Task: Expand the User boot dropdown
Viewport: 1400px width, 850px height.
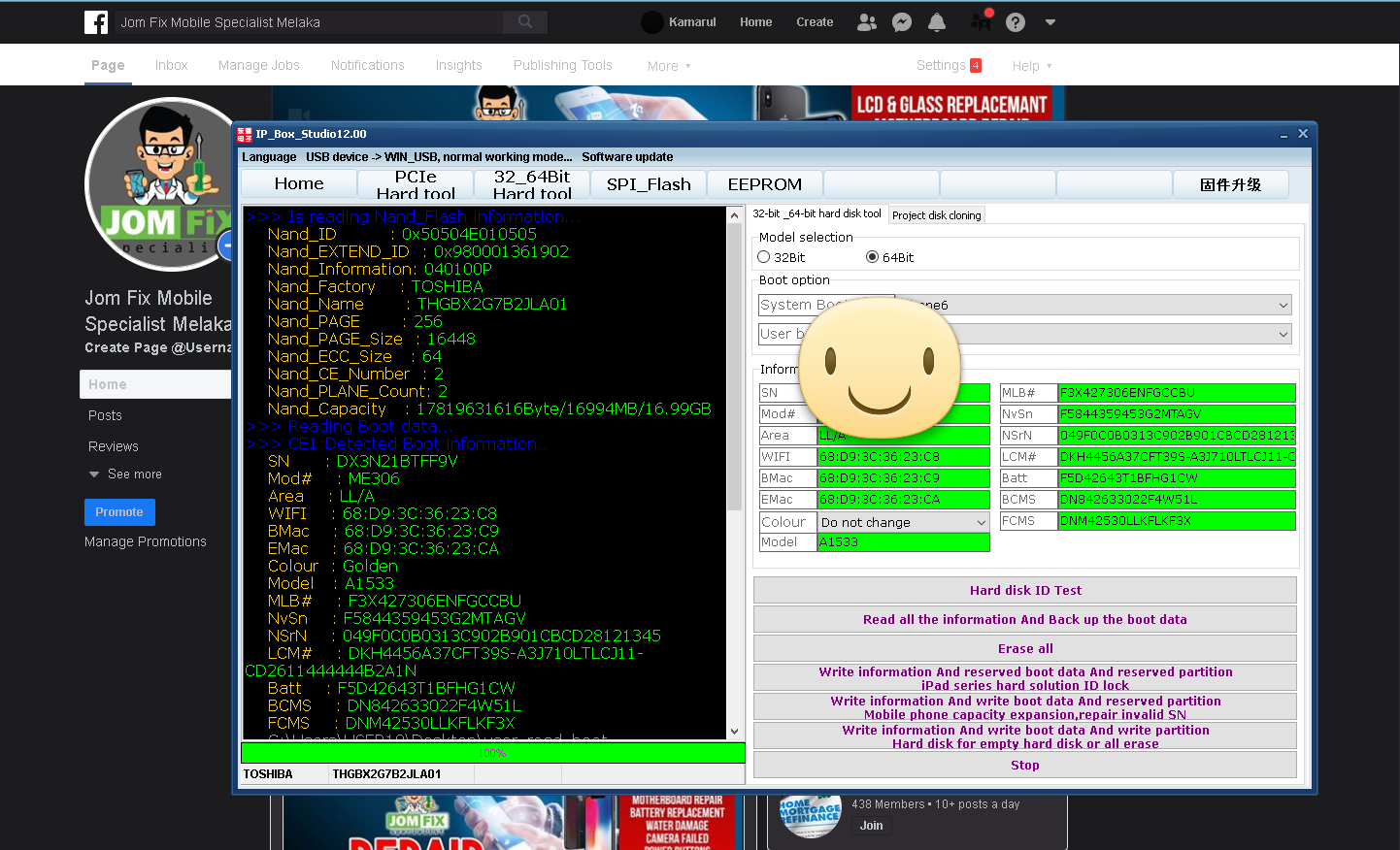Action: (x=1283, y=334)
